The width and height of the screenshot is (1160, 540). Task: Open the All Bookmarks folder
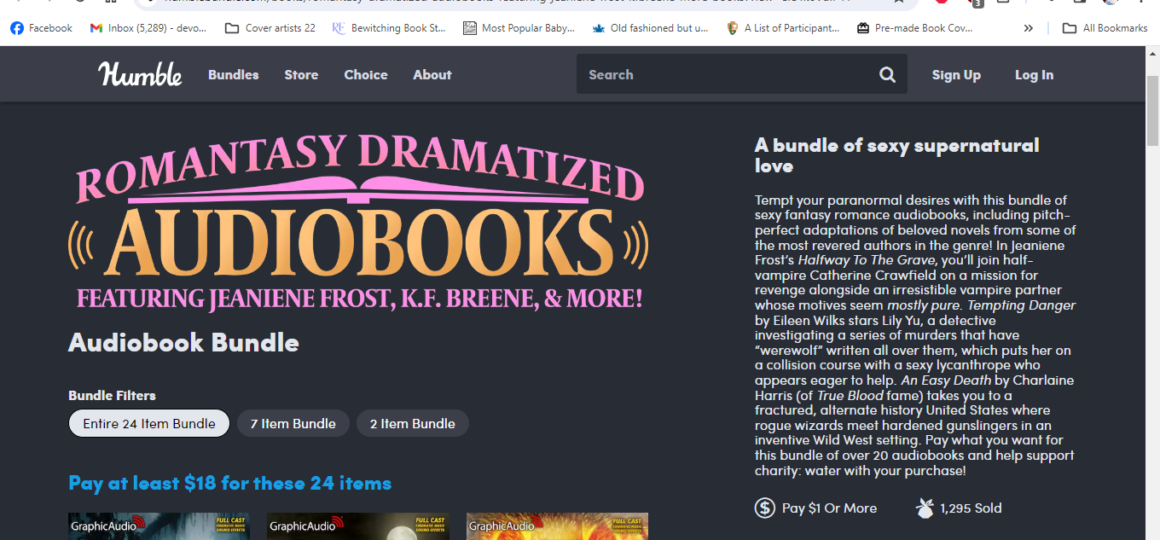pyautogui.click(x=1105, y=28)
